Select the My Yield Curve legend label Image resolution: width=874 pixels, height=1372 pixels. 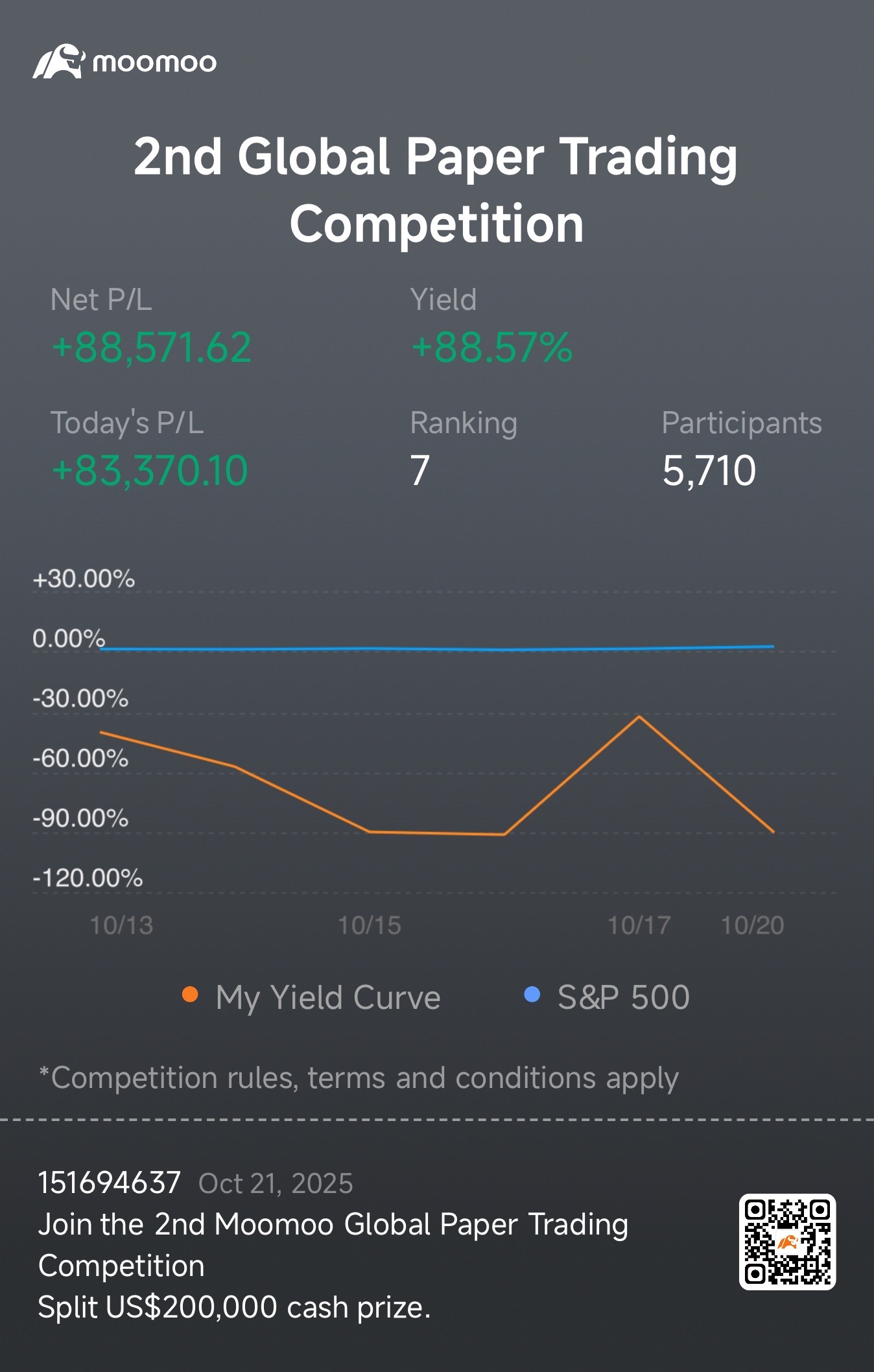point(328,997)
